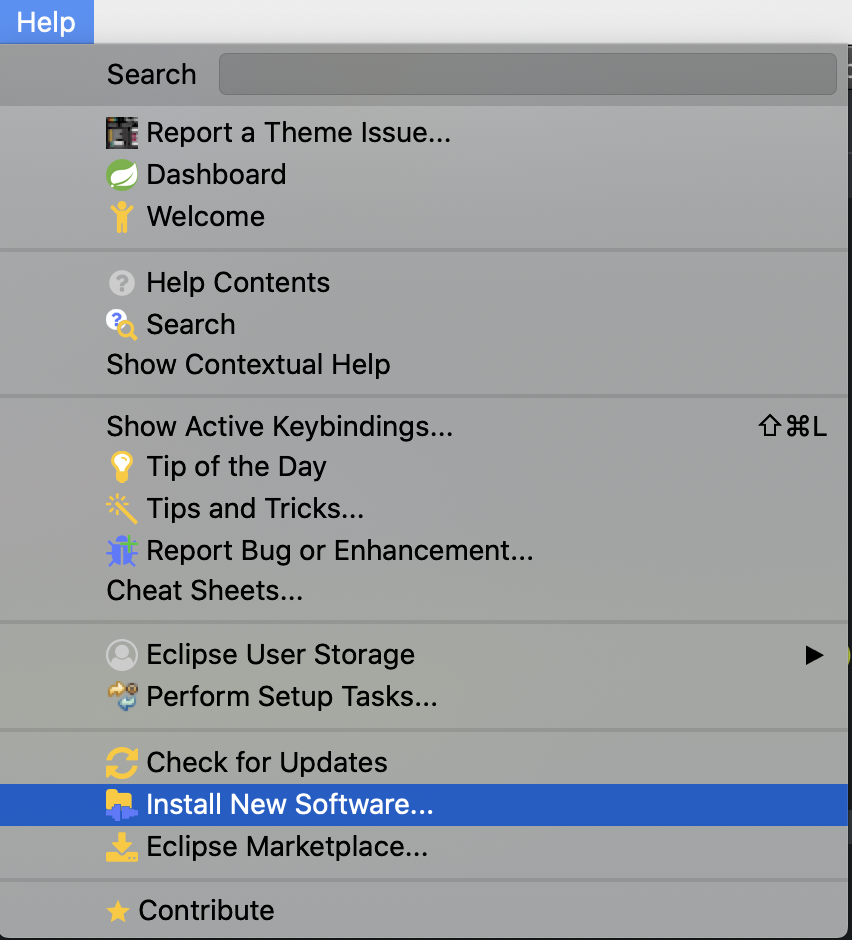Click inside the Search input field
This screenshot has width=852, height=940.
pyautogui.click(x=527, y=73)
